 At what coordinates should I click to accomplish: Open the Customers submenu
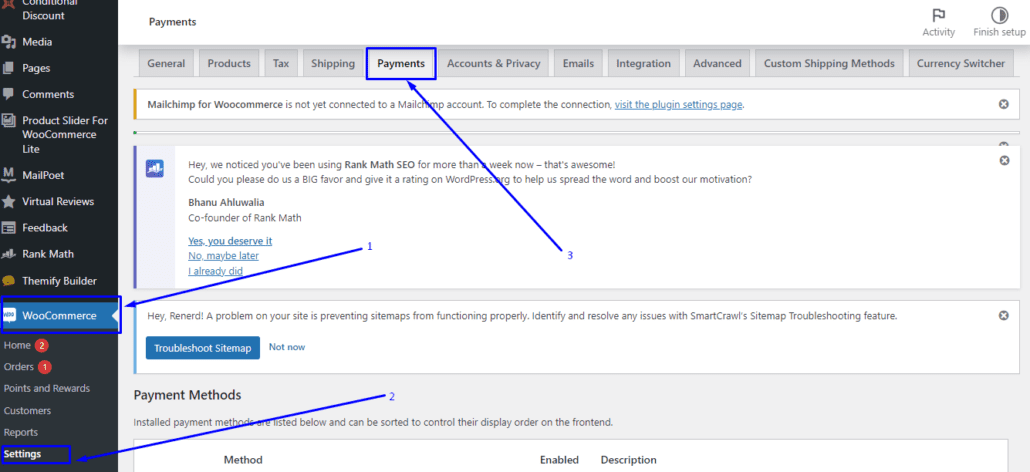[27, 410]
